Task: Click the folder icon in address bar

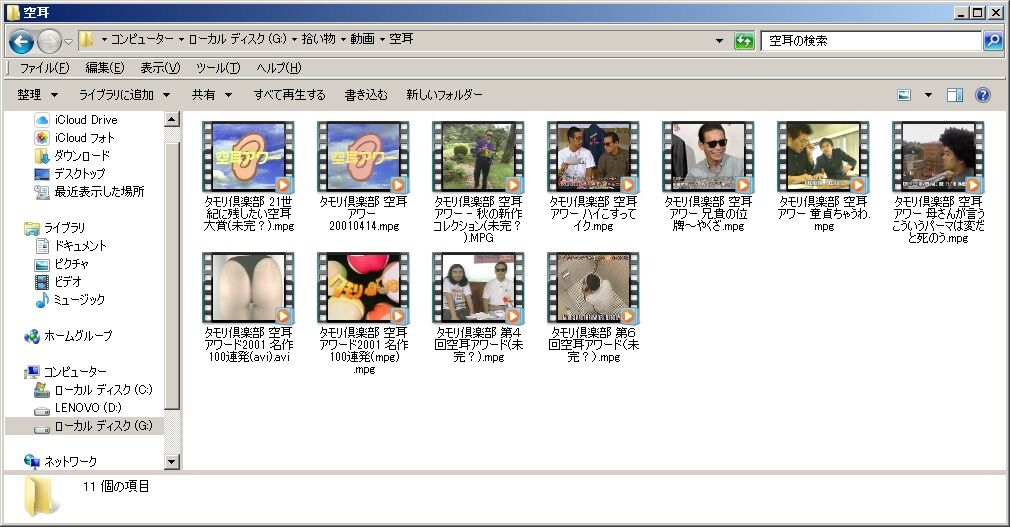Action: pyautogui.click(x=88, y=40)
